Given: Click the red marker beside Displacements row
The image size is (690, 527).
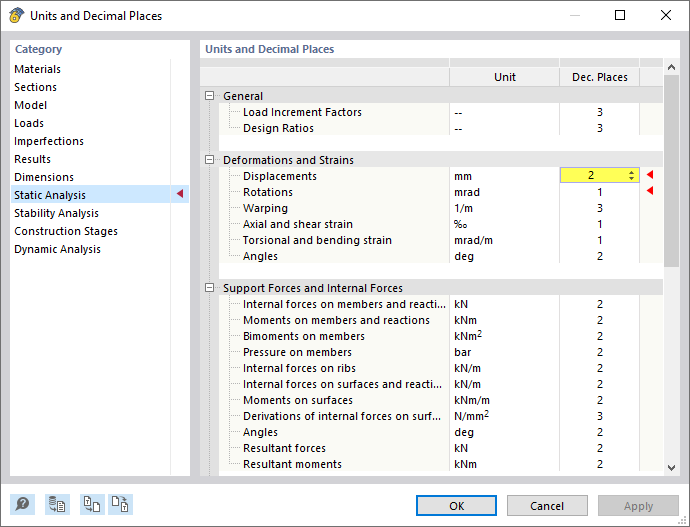Looking at the screenshot, I should pyautogui.click(x=649, y=176).
